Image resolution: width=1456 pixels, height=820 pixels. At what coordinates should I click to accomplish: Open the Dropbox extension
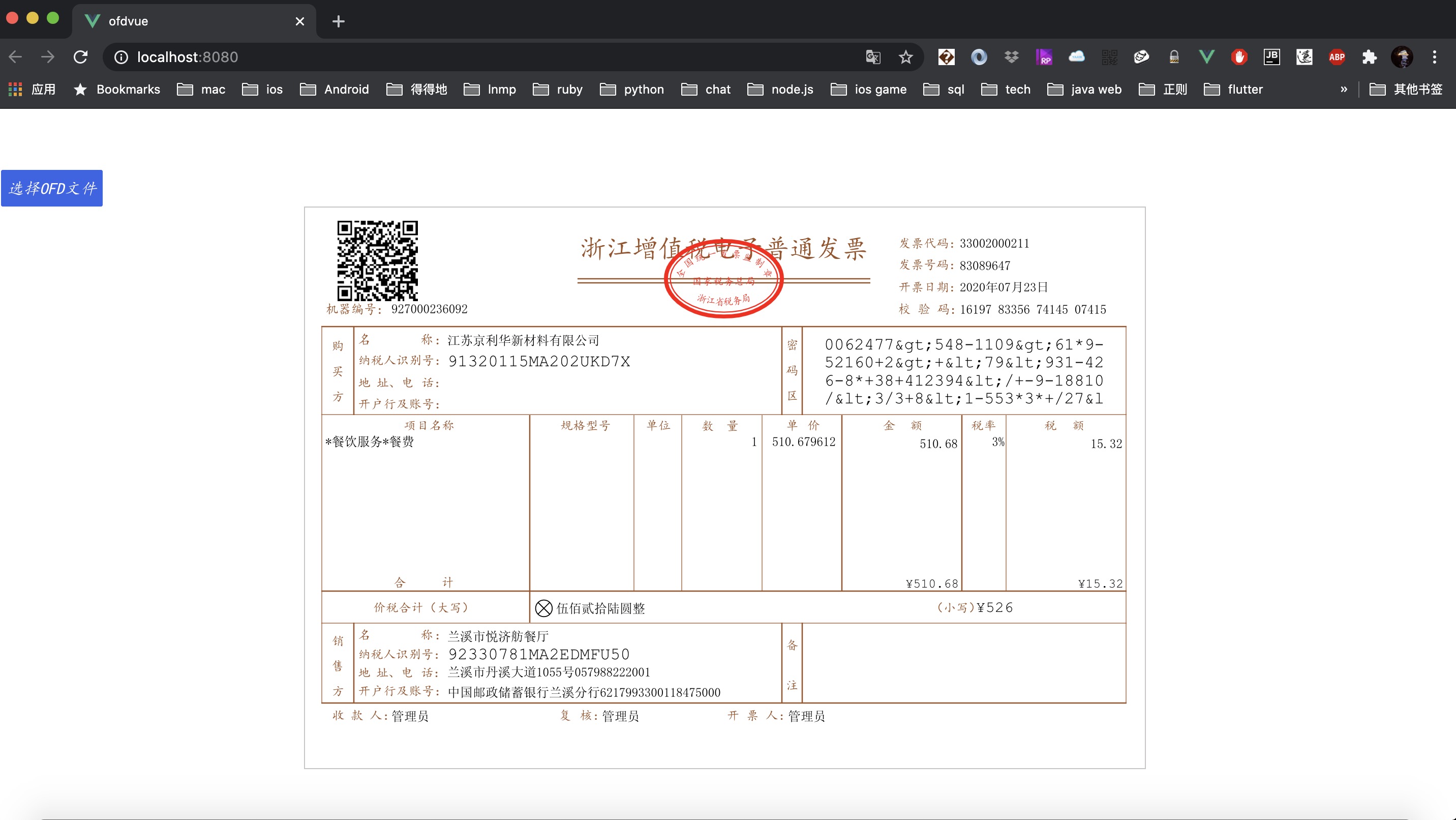point(1012,56)
